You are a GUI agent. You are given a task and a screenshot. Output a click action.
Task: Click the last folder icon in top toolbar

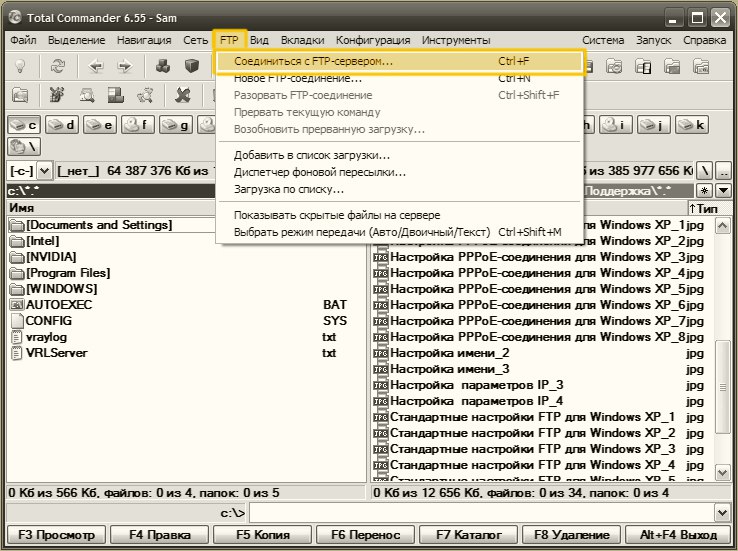(701, 66)
